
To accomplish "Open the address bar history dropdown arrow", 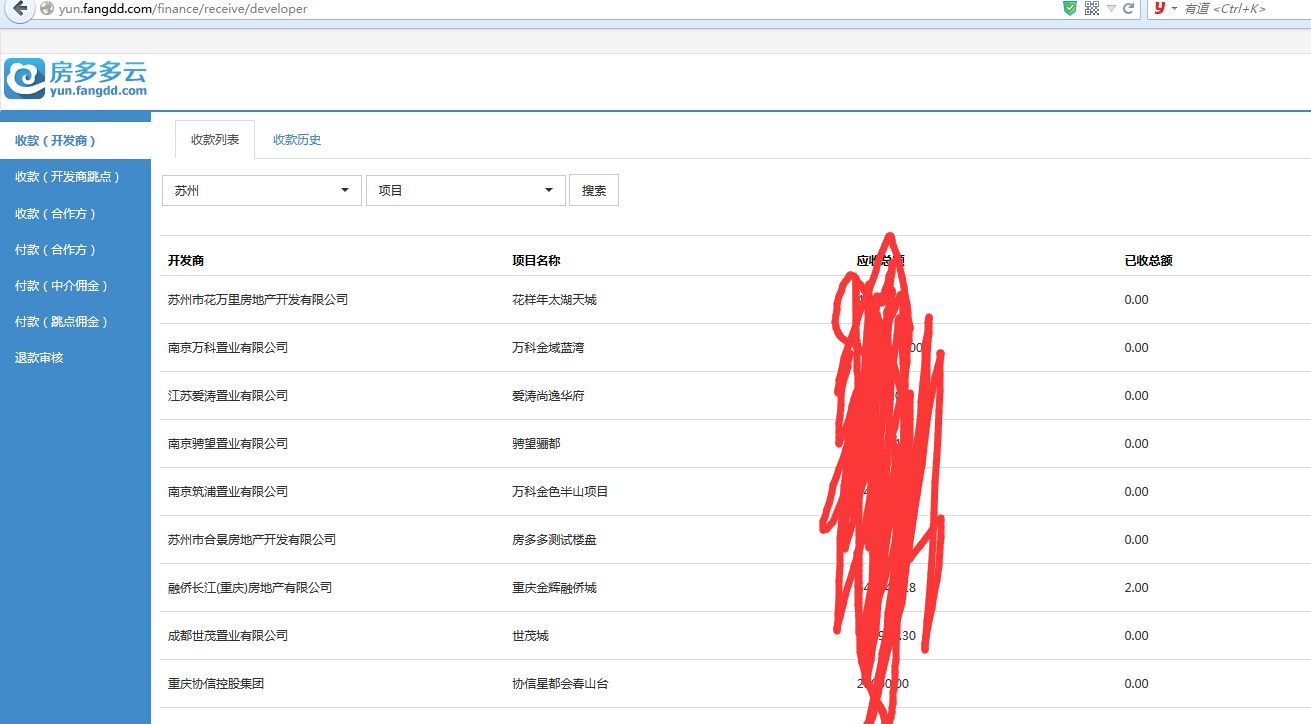I will 1111,9.
